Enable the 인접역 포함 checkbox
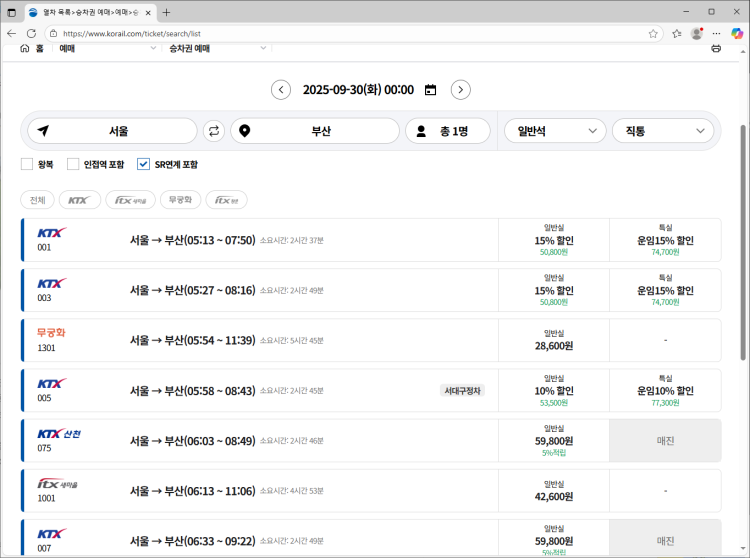The width and height of the screenshot is (750, 558). point(73,164)
